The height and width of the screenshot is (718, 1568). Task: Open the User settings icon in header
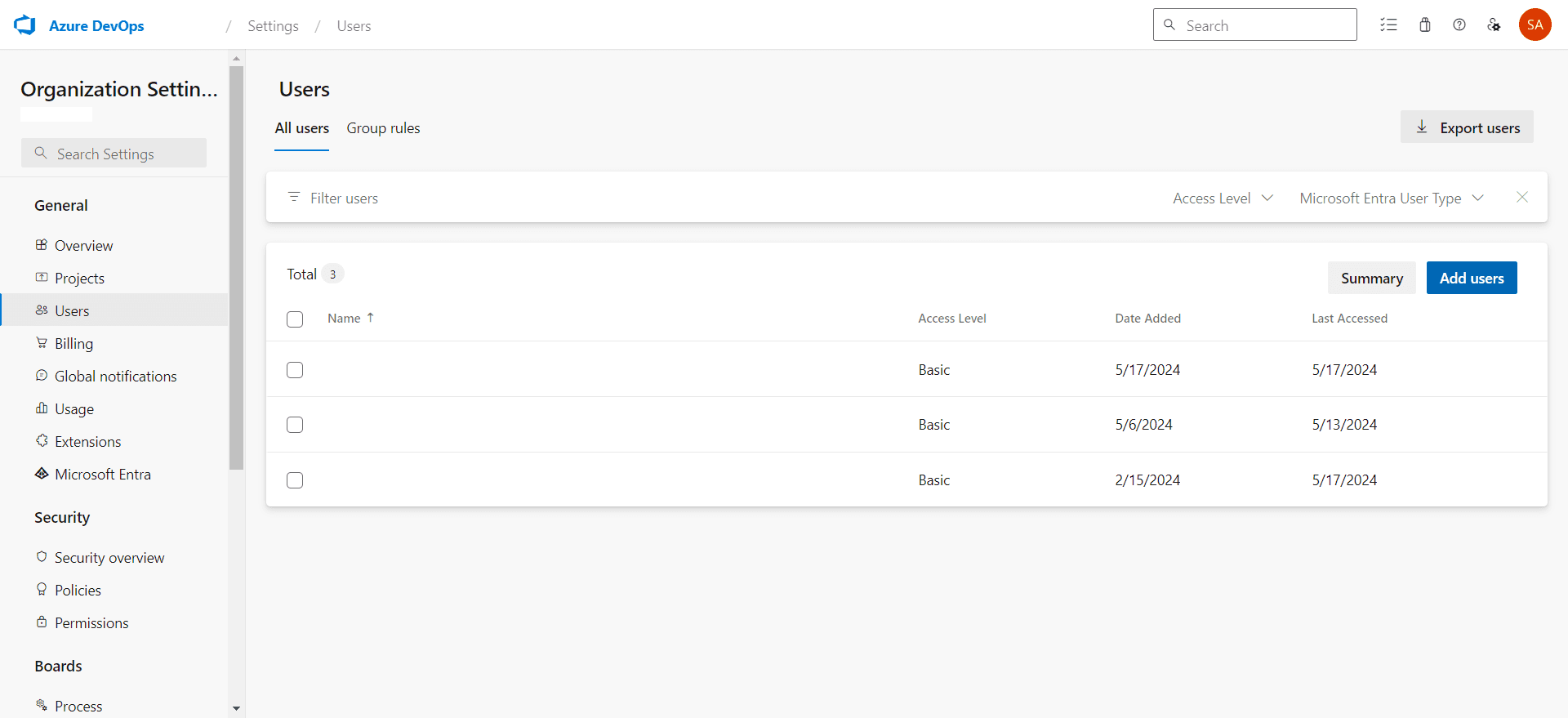pyautogui.click(x=1494, y=25)
